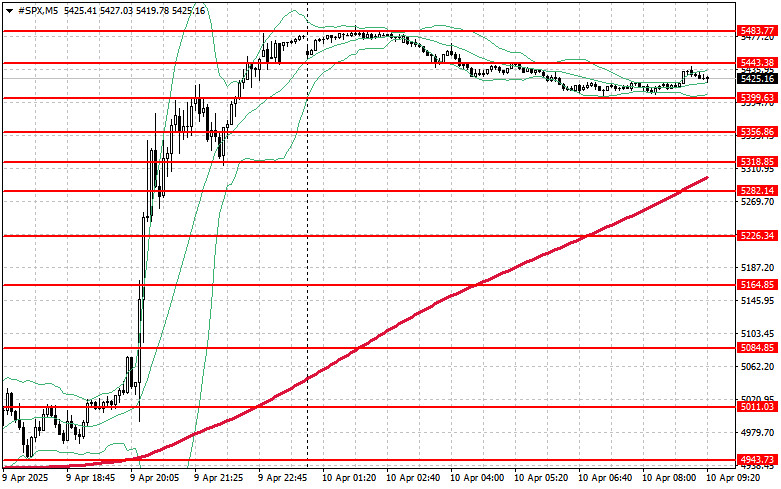The height and width of the screenshot is (489, 781).
Task: Click the 5399.63 price level label
Action: click(x=757, y=98)
